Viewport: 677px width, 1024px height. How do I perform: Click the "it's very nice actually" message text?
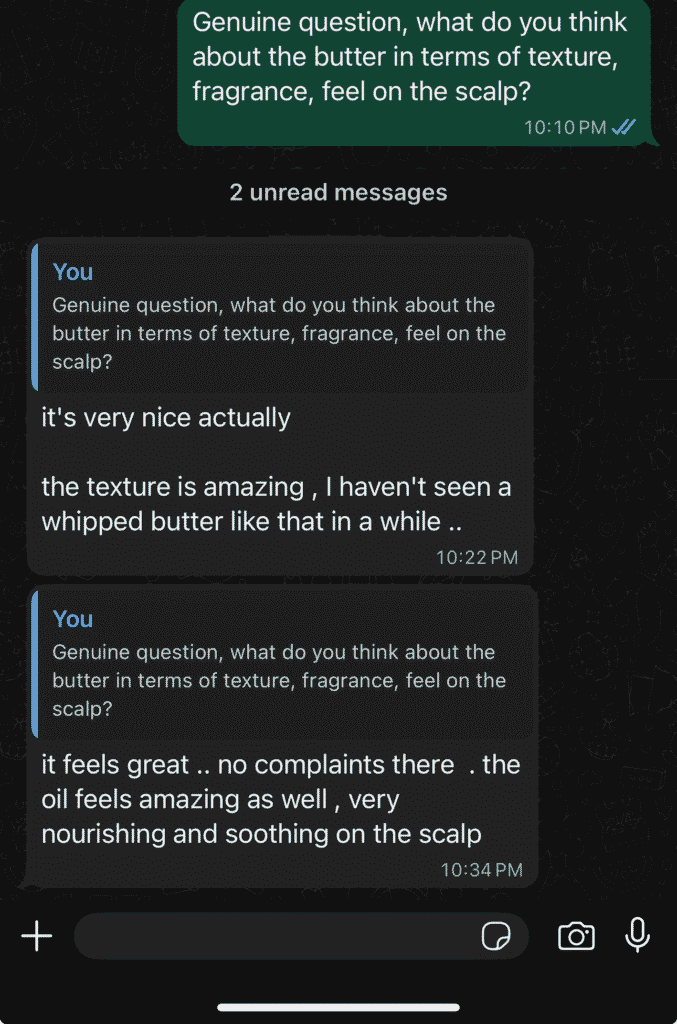coord(166,417)
